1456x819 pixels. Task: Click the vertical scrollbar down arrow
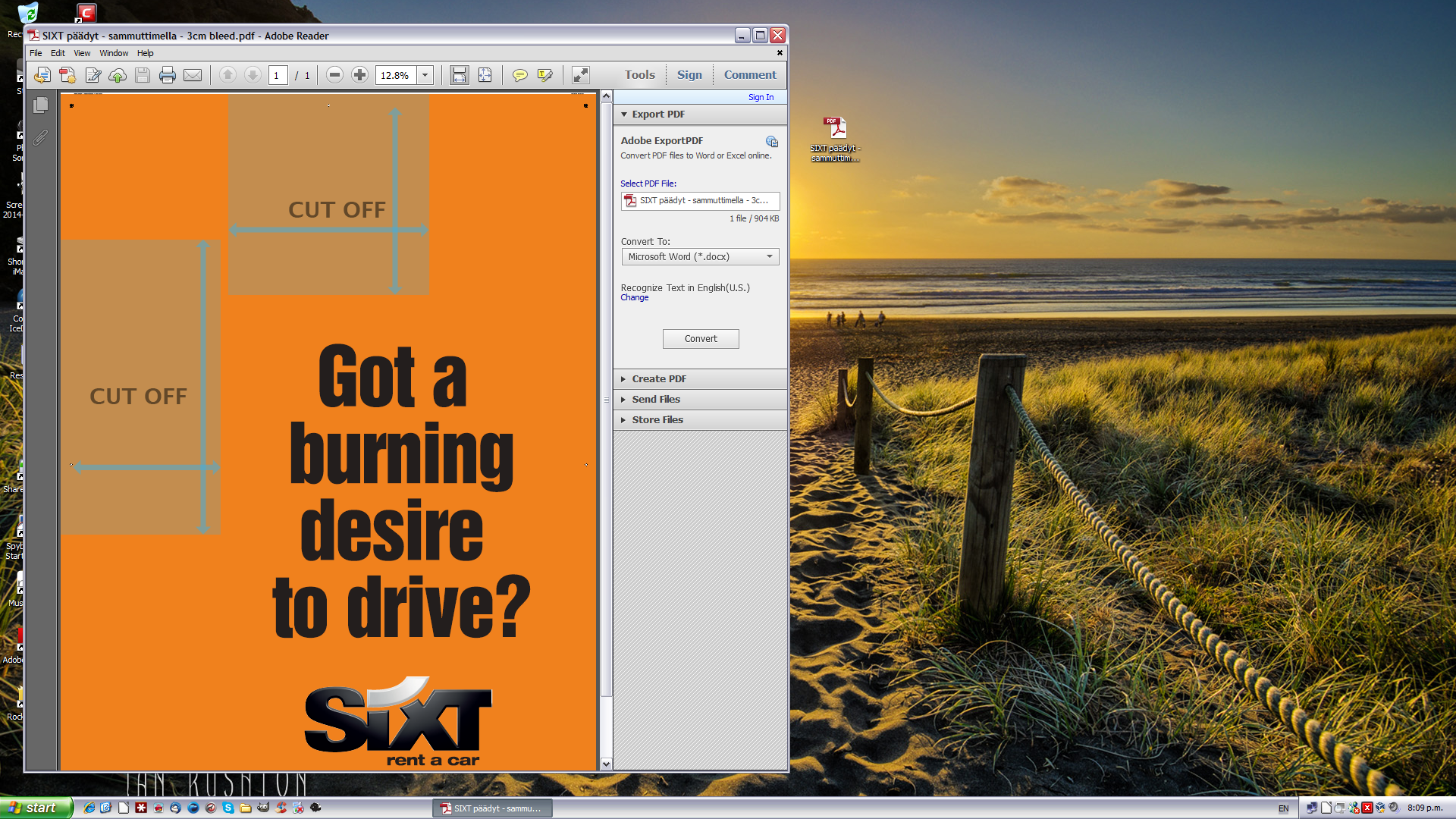606,764
